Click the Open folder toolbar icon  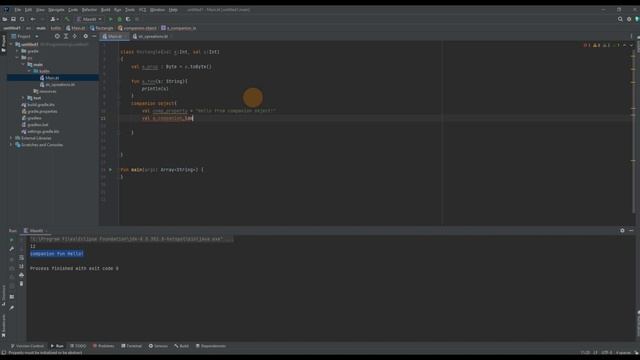[5, 19]
